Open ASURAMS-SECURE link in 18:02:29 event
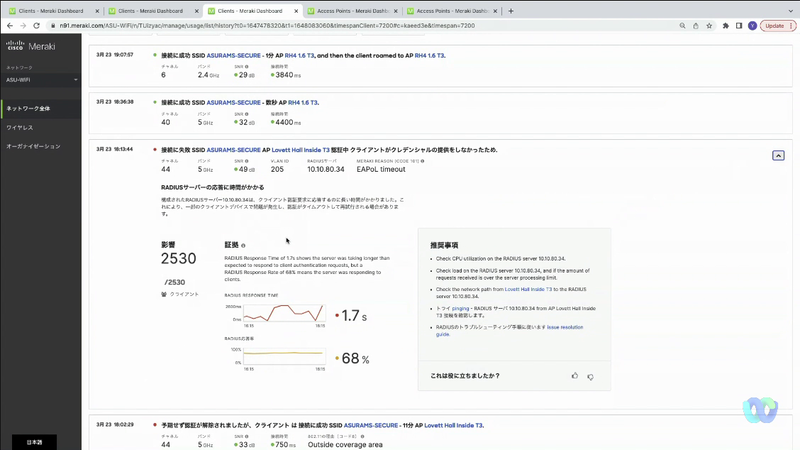The image size is (800, 450). pos(370,426)
